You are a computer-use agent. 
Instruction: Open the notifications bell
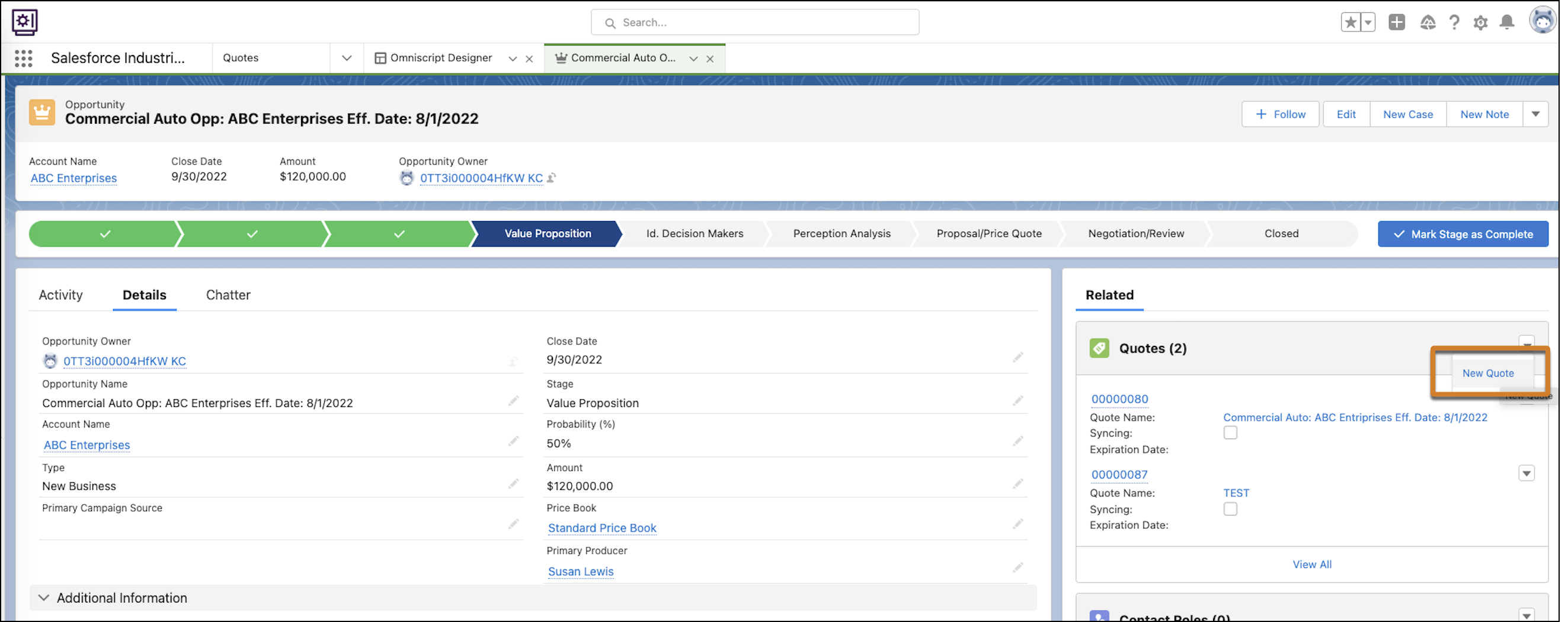coord(1507,23)
